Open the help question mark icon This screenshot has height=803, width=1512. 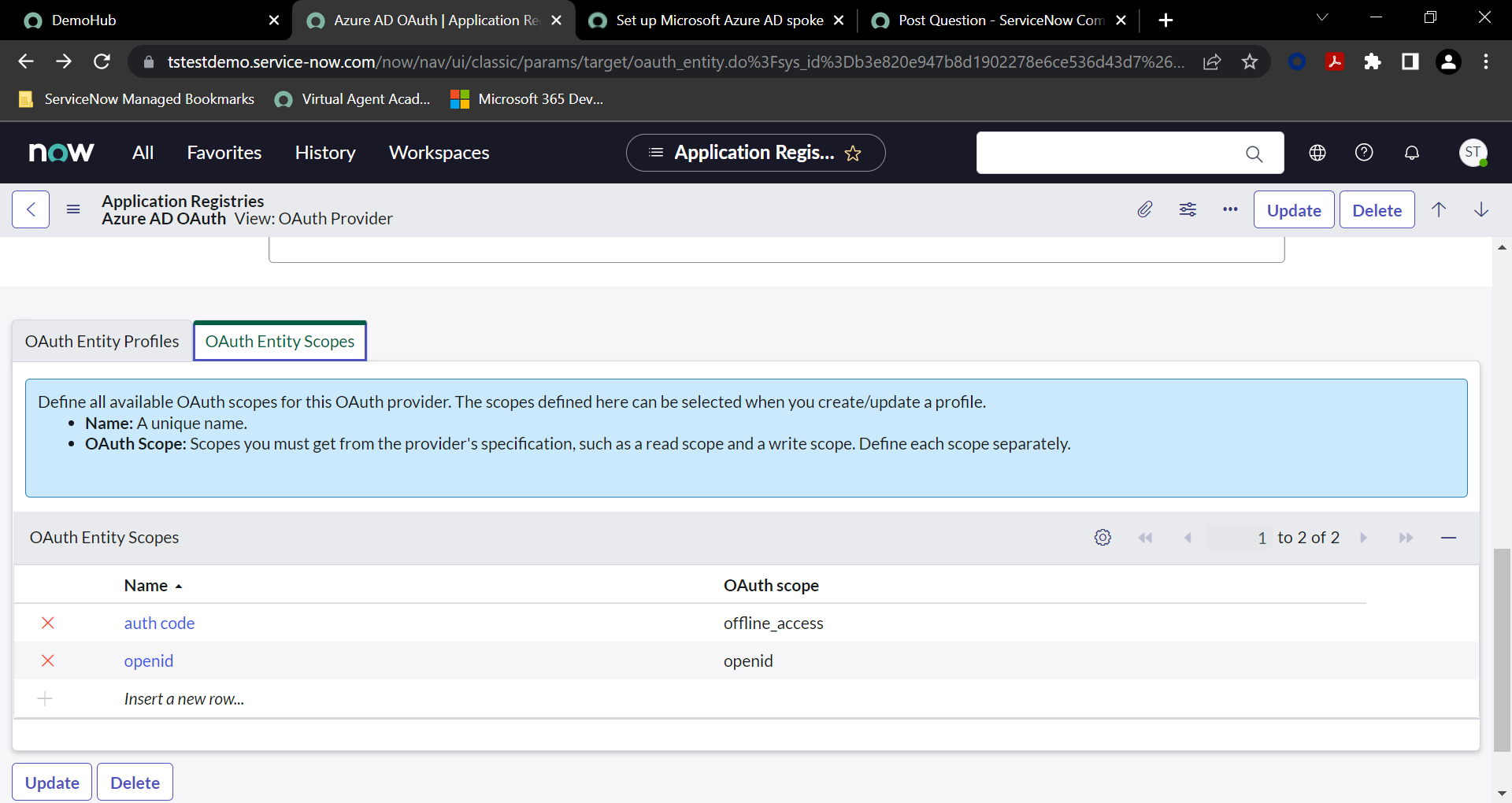click(1364, 153)
